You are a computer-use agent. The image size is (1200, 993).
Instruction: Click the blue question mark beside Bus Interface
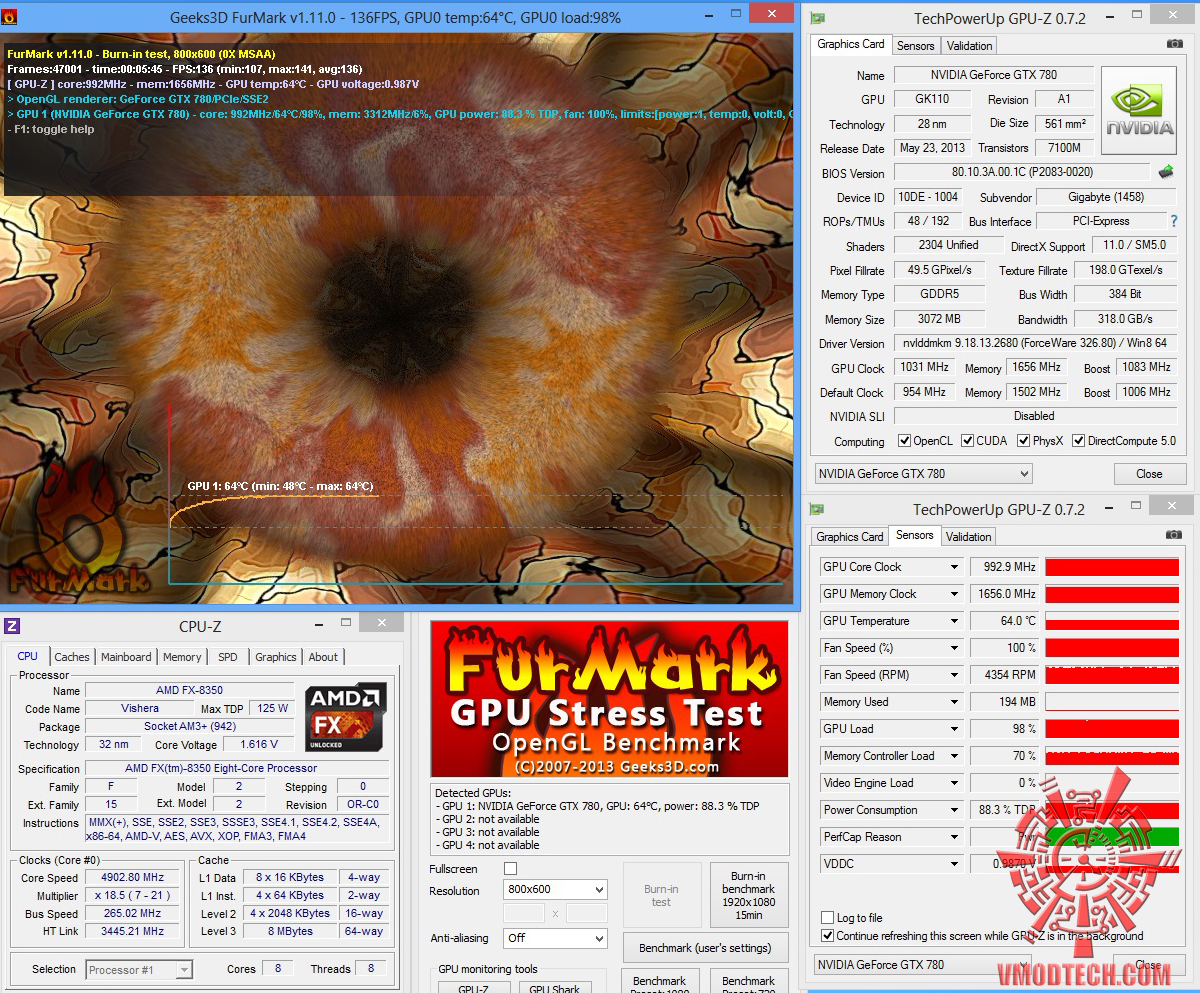tap(1174, 221)
